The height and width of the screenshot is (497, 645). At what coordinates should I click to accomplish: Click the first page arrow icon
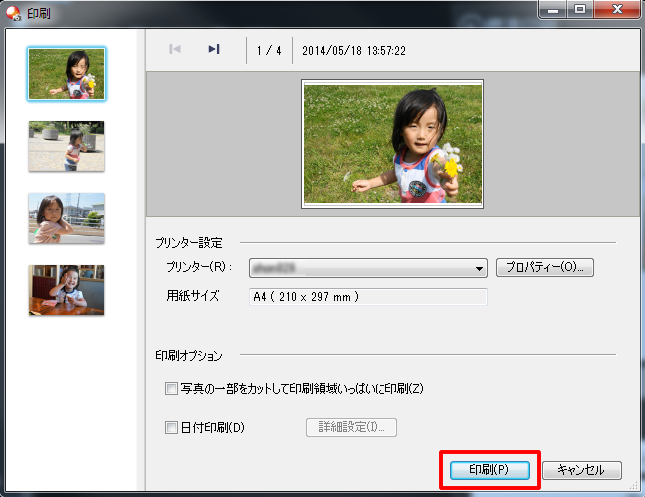point(175,49)
